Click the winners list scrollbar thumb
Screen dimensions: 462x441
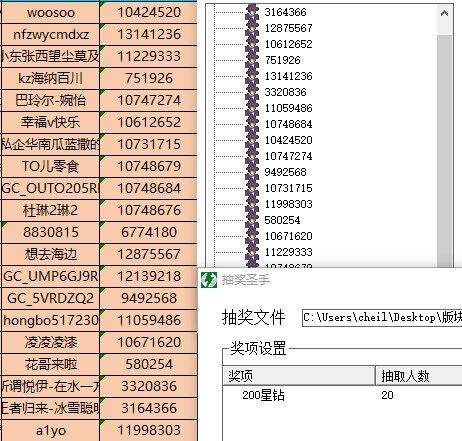[444, 150]
